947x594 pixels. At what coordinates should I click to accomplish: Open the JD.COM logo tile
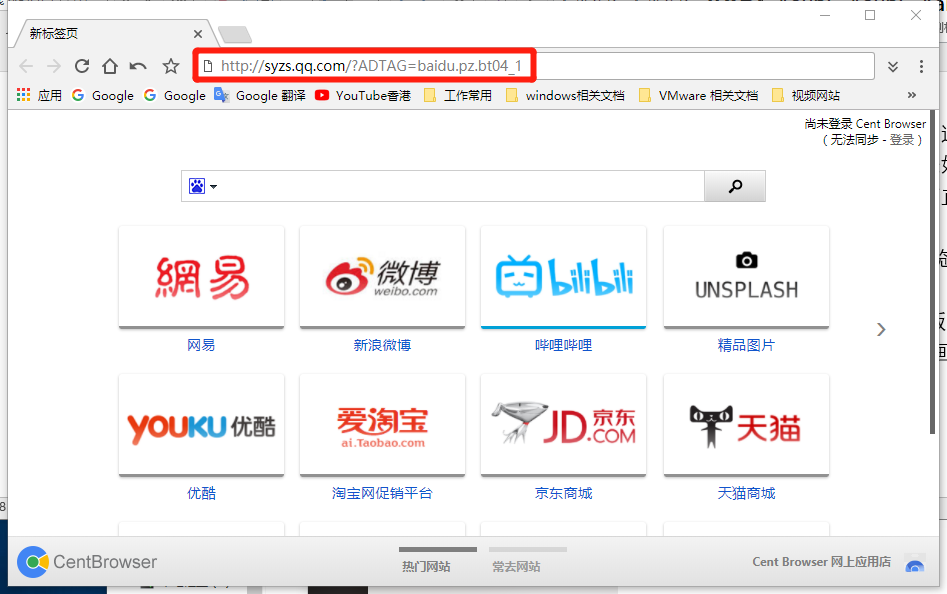[563, 425]
